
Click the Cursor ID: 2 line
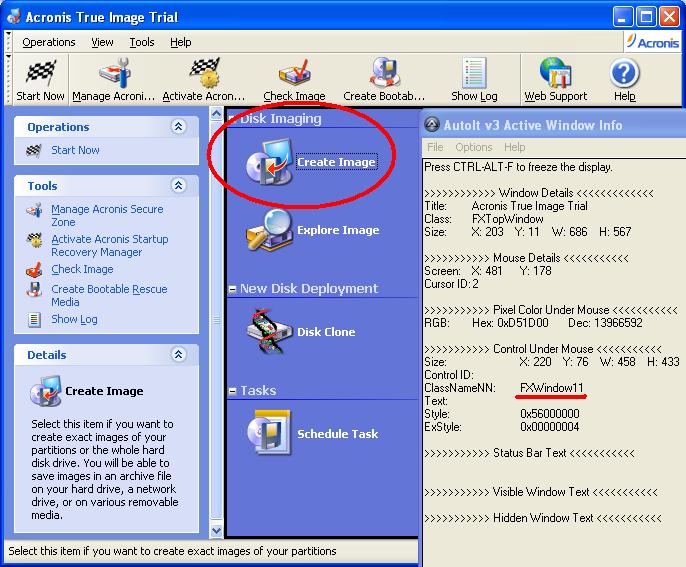click(451, 284)
